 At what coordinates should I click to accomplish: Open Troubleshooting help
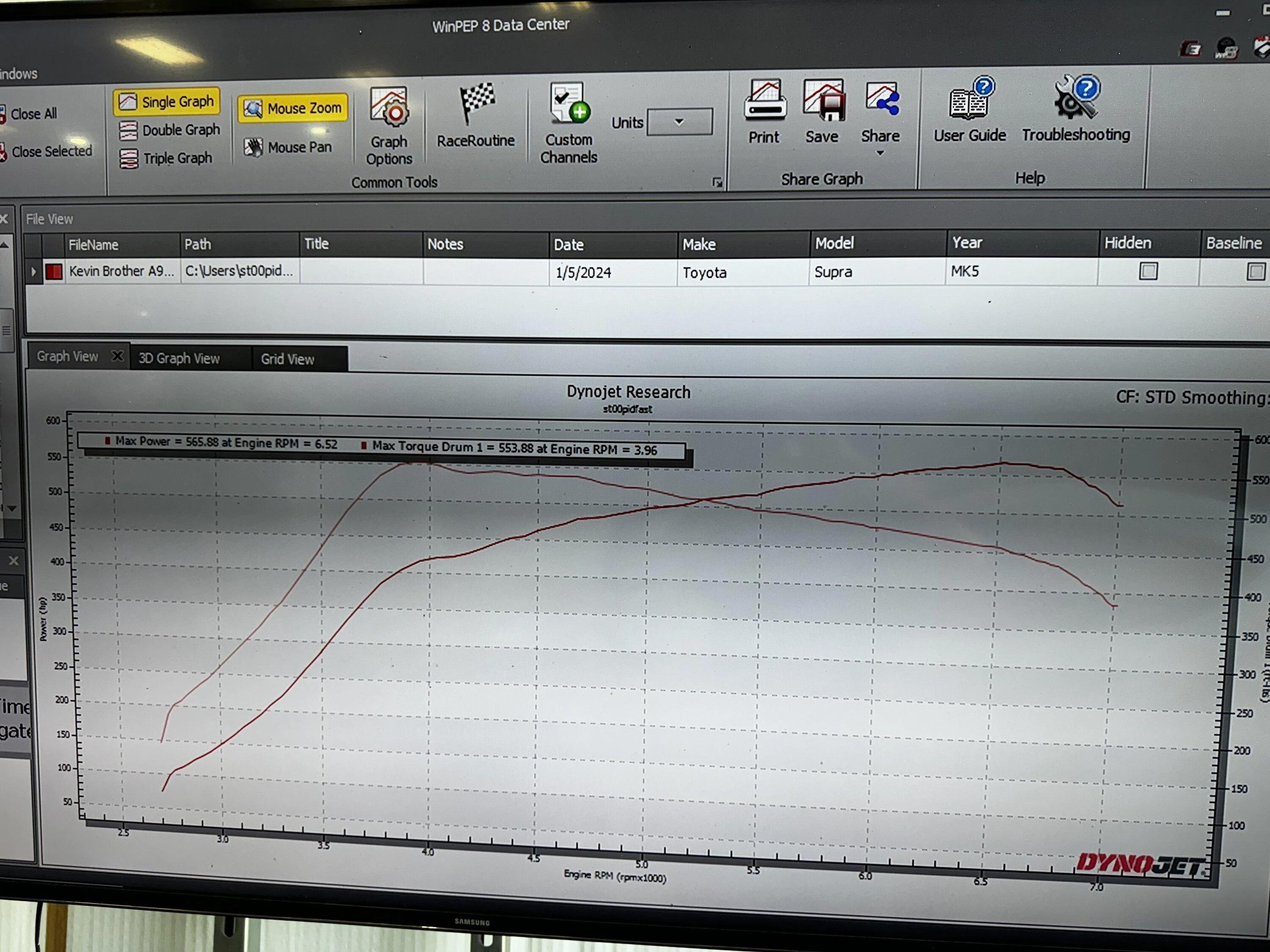click(x=1077, y=108)
